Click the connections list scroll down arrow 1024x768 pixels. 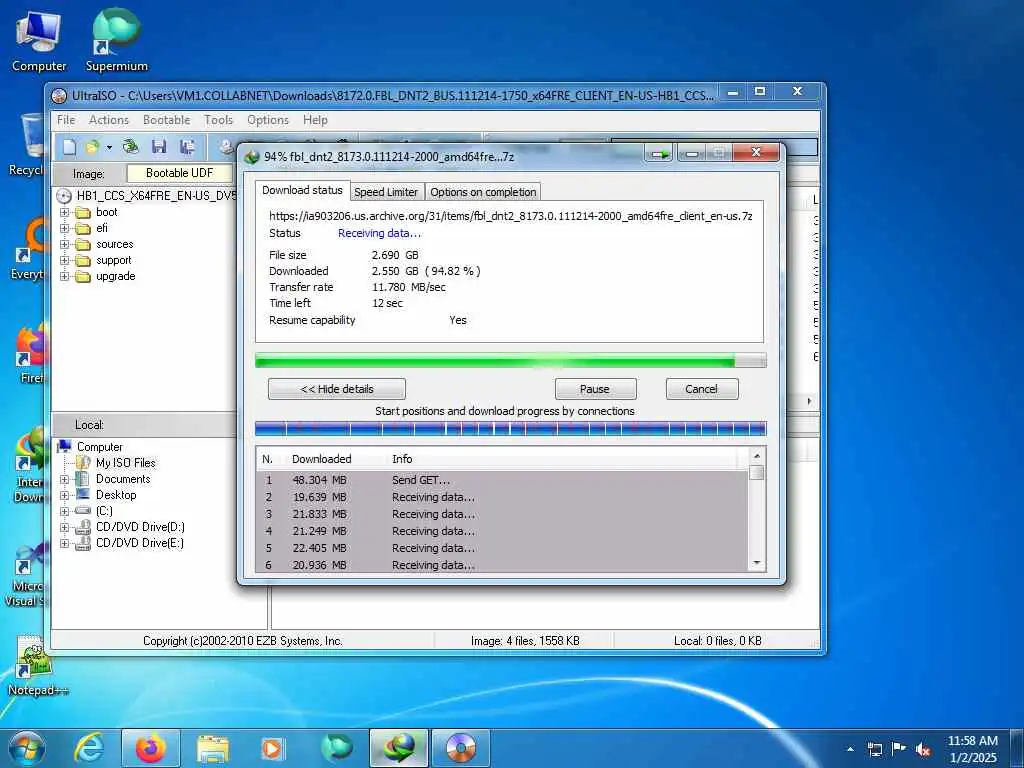point(757,563)
